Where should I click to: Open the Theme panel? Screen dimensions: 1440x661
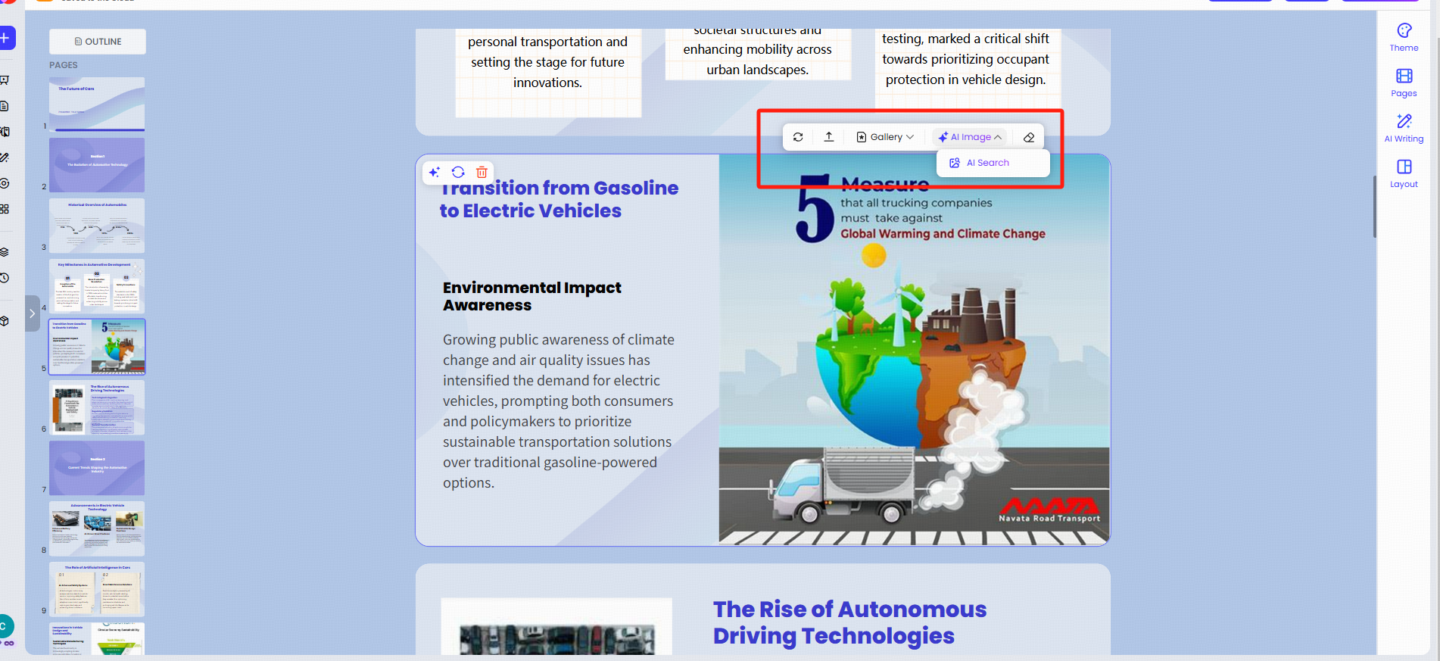coord(1404,37)
